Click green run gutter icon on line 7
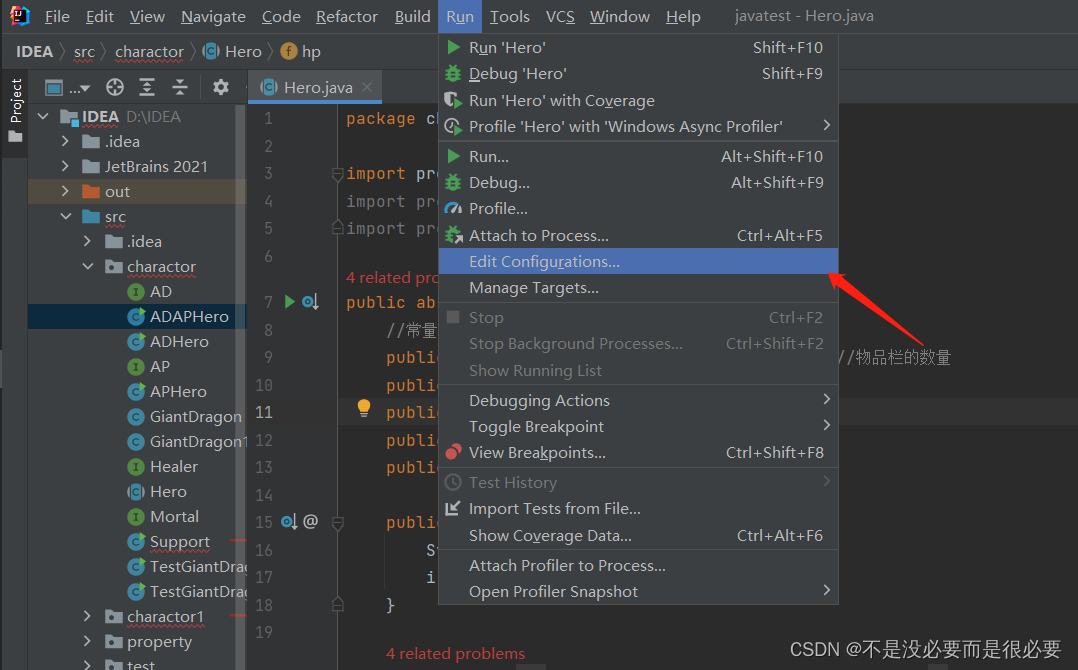Image resolution: width=1078 pixels, height=670 pixels. pos(290,301)
